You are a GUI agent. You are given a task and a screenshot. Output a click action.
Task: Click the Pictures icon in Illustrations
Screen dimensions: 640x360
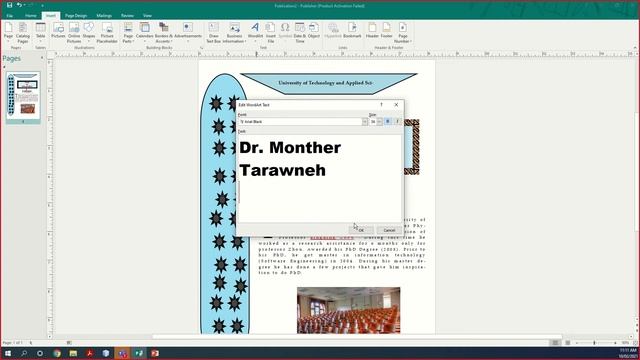point(58,30)
